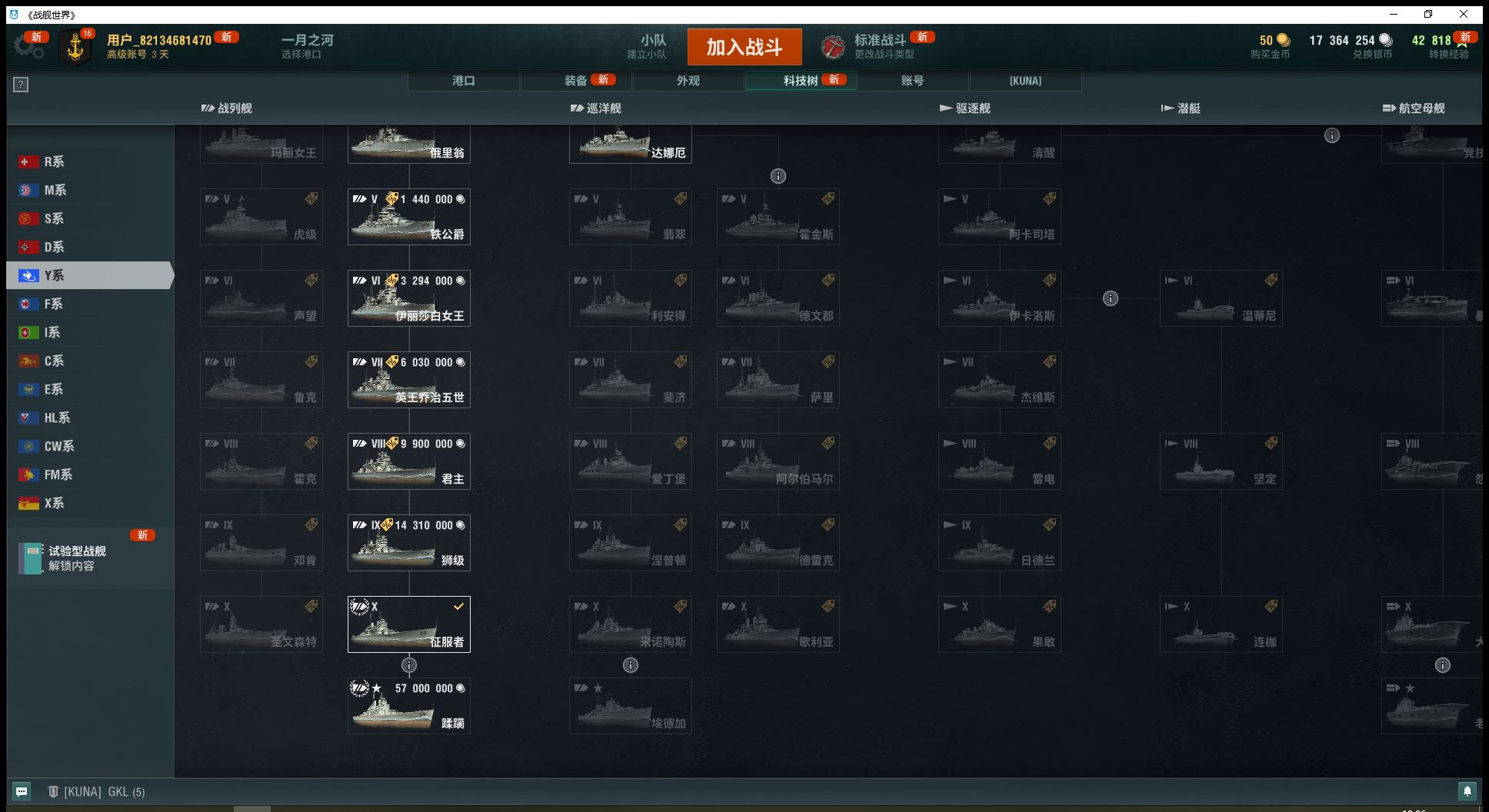Select FM系 nation flag

[28, 474]
